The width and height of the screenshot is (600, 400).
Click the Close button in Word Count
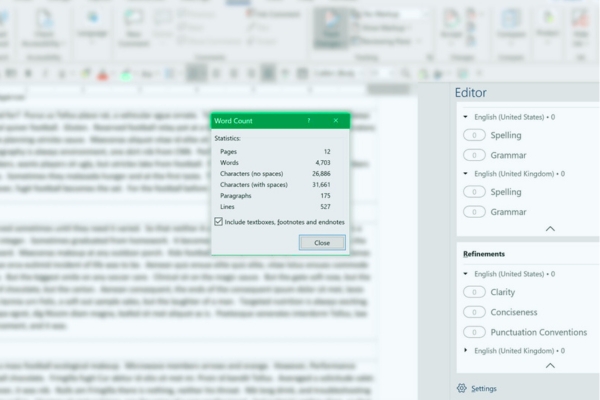tap(322, 243)
